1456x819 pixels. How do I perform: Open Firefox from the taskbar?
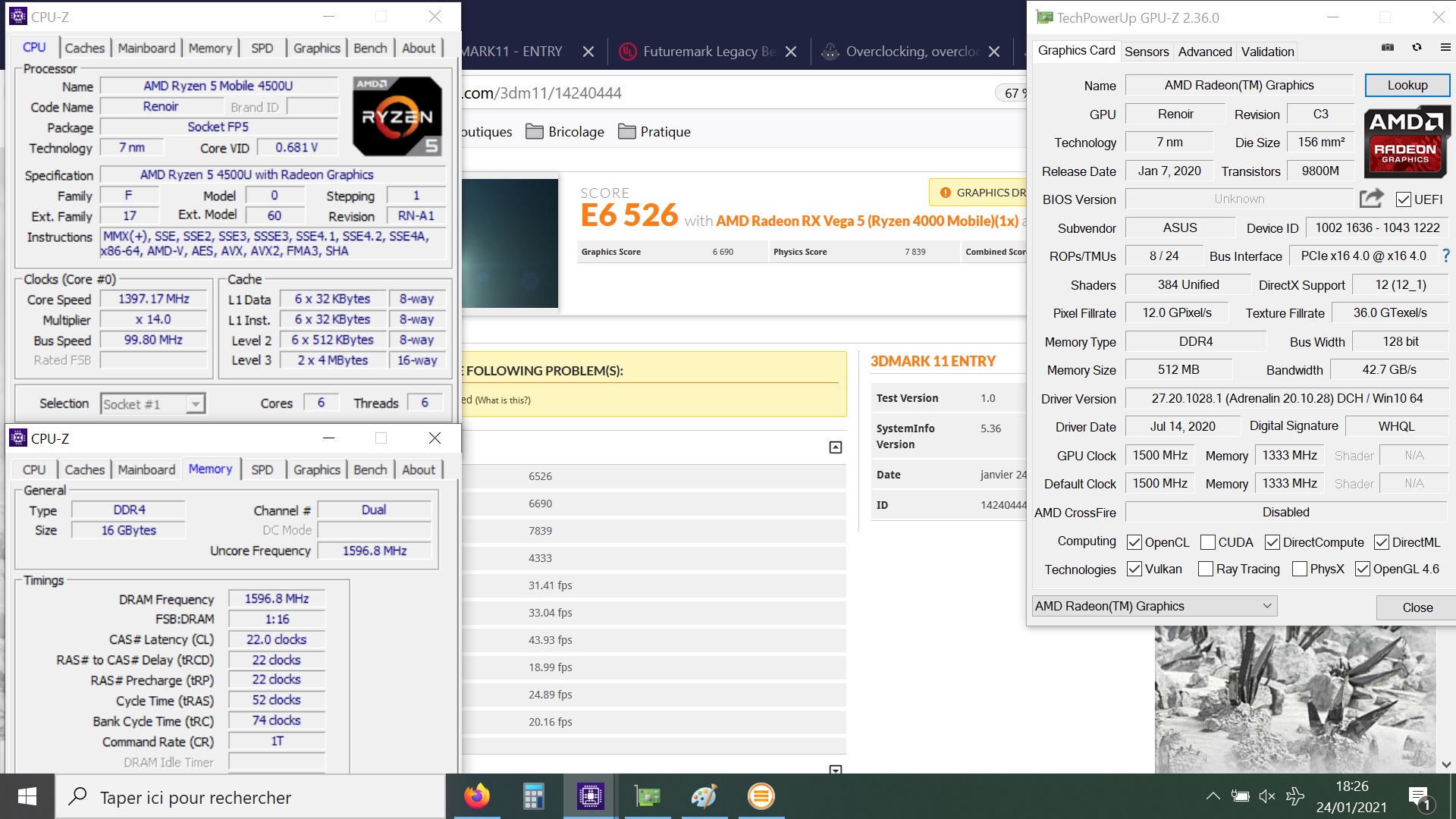point(477,796)
